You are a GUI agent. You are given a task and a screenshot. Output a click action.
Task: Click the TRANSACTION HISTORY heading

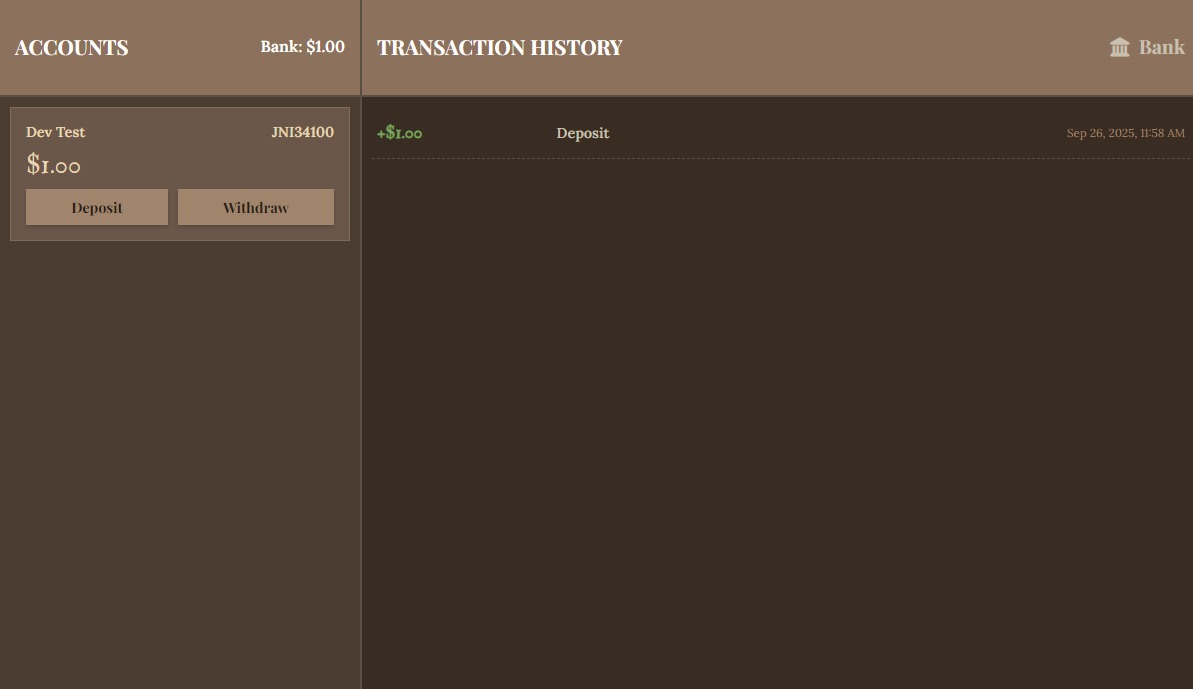tap(499, 48)
